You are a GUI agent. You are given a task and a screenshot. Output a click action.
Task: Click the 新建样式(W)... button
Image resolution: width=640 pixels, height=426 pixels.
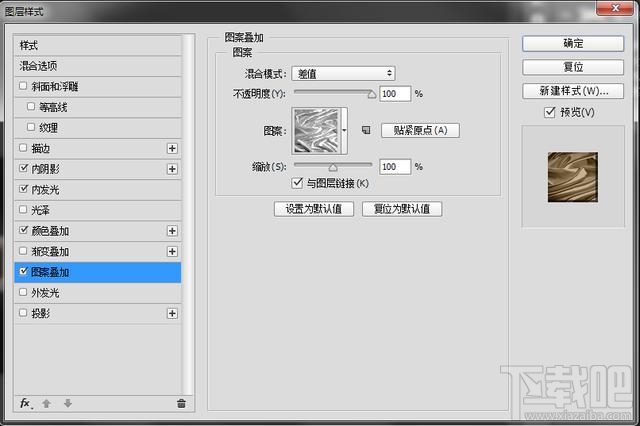click(x=573, y=91)
